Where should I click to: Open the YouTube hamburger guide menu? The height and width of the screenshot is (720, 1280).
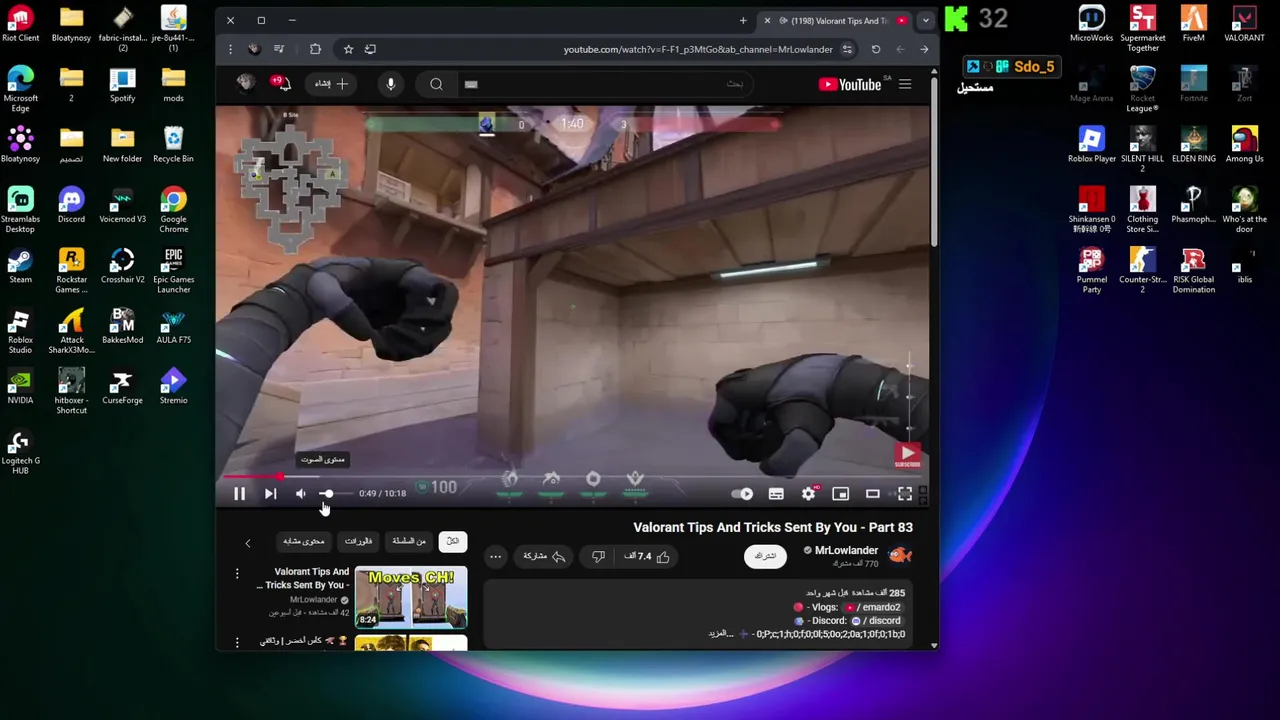tap(905, 85)
